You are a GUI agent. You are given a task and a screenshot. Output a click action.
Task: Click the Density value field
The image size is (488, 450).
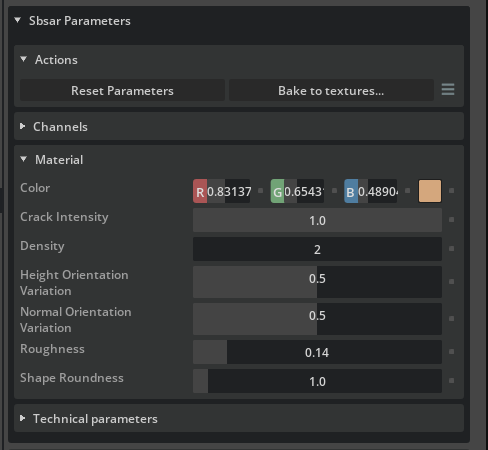coord(317,249)
